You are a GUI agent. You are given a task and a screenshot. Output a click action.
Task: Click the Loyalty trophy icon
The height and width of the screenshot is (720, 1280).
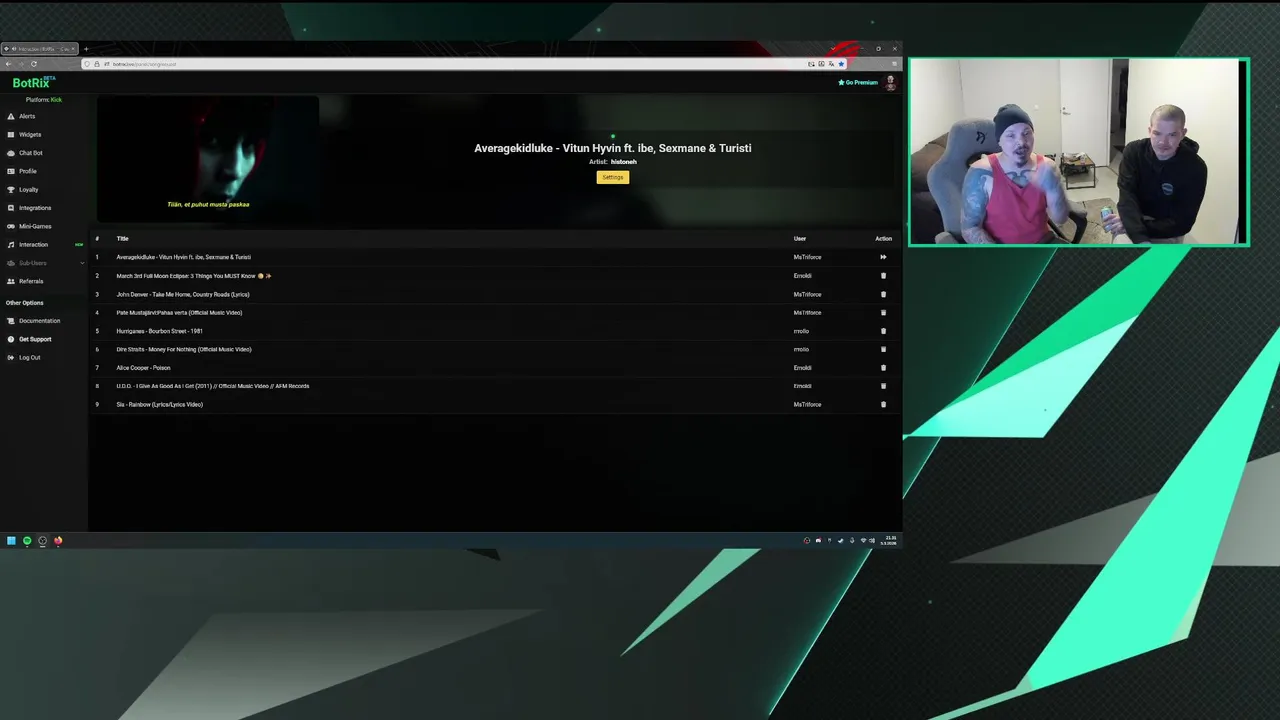pyautogui.click(x=11, y=189)
